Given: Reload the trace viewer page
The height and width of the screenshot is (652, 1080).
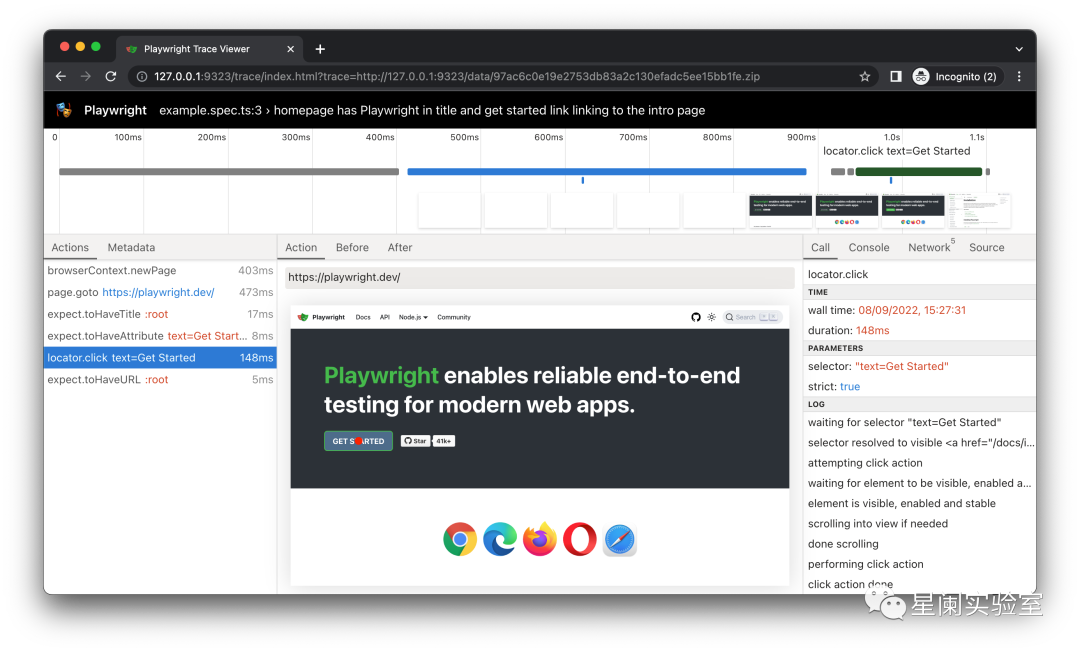Looking at the screenshot, I should coord(110,76).
